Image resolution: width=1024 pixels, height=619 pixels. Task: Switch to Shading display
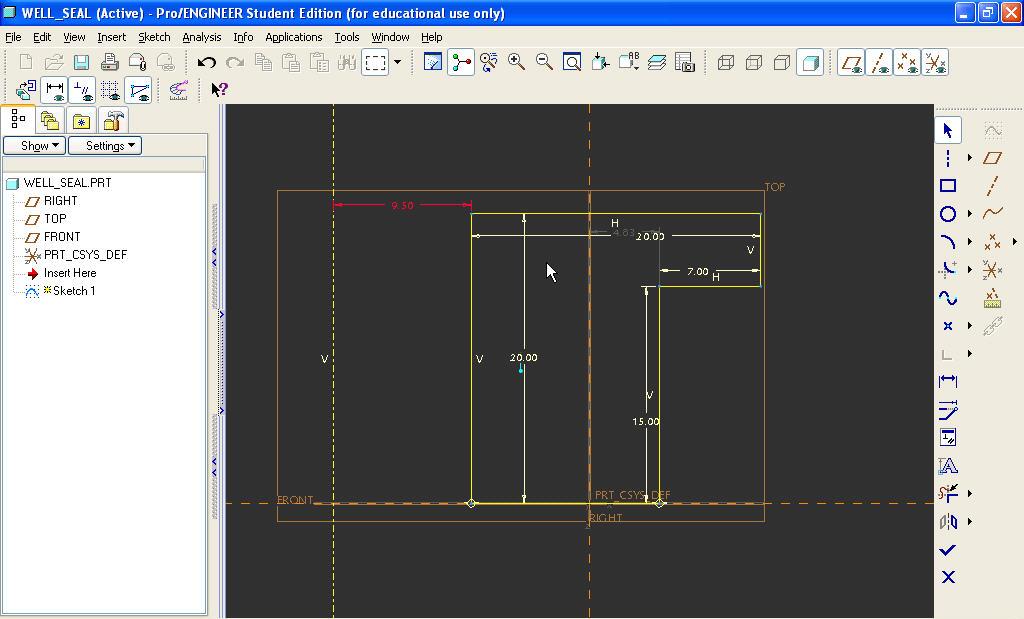pos(810,63)
